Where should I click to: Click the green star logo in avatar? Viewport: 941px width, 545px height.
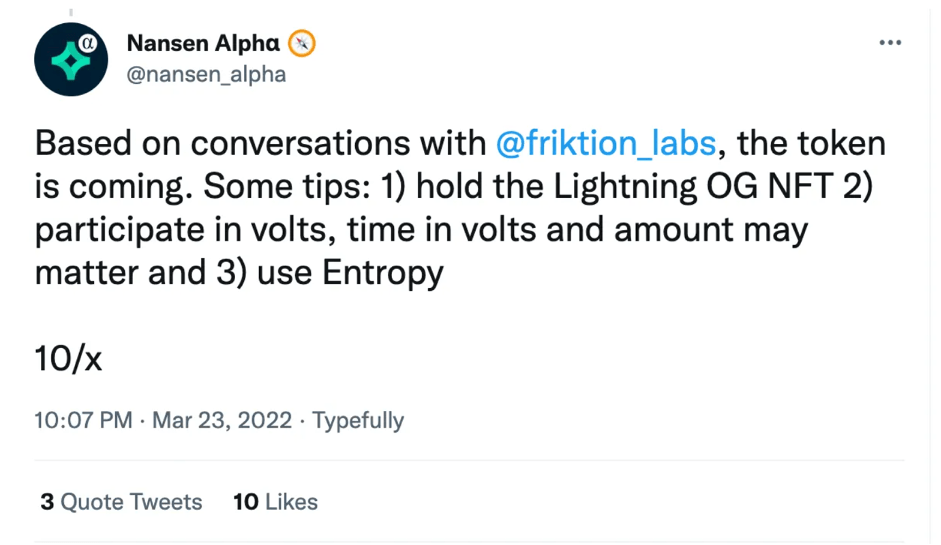point(68,62)
